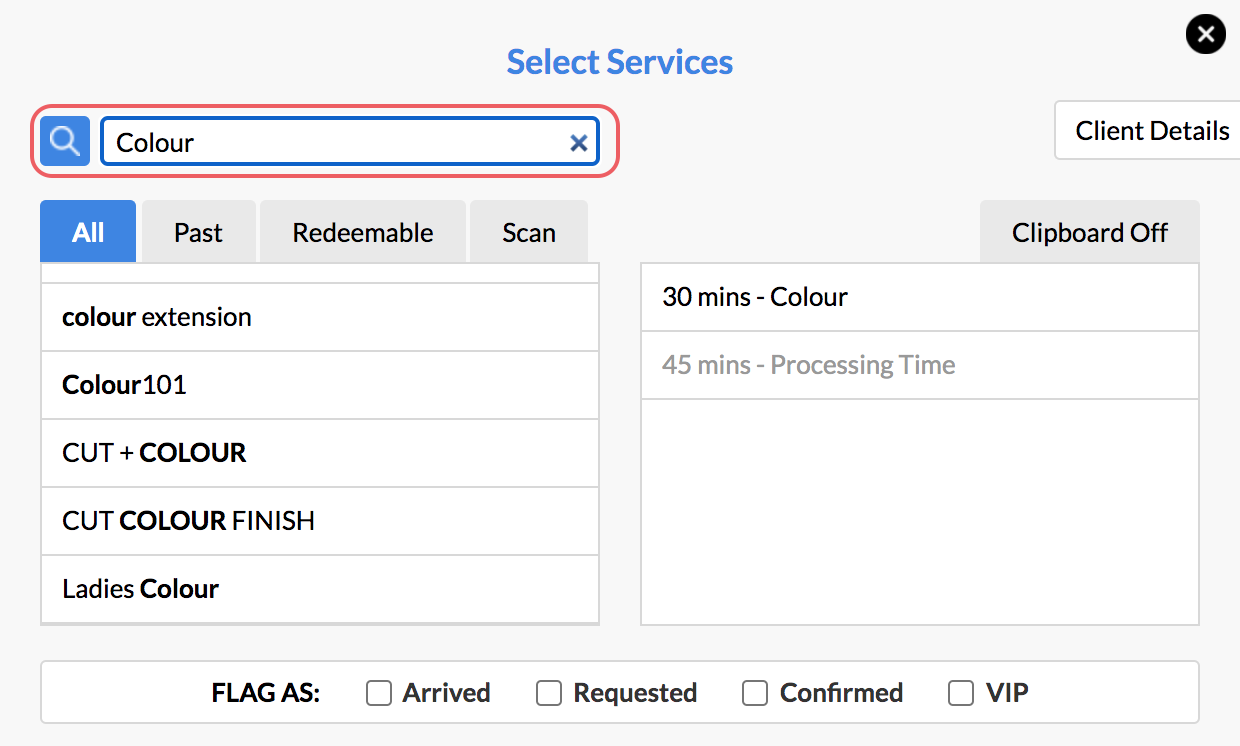Image resolution: width=1240 pixels, height=746 pixels.
Task: Open the Scan tab
Action: tap(529, 232)
